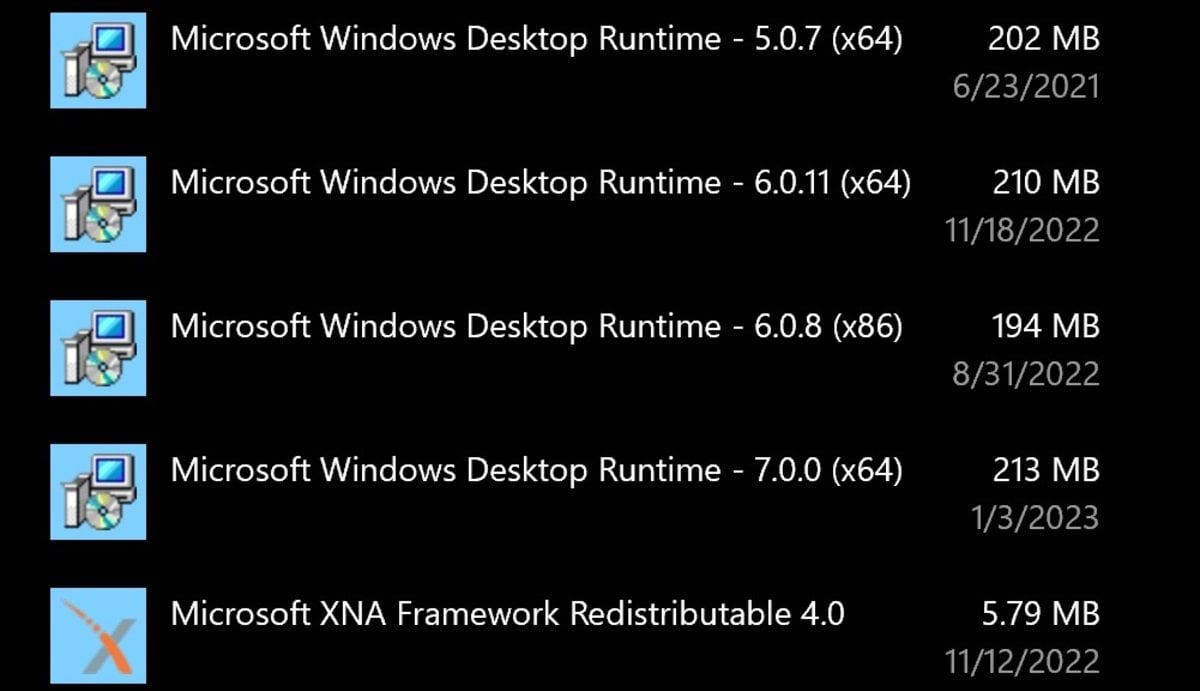Viewport: 1200px width, 691px height.
Task: Click the 202 MB size value
Action: click(x=1043, y=39)
